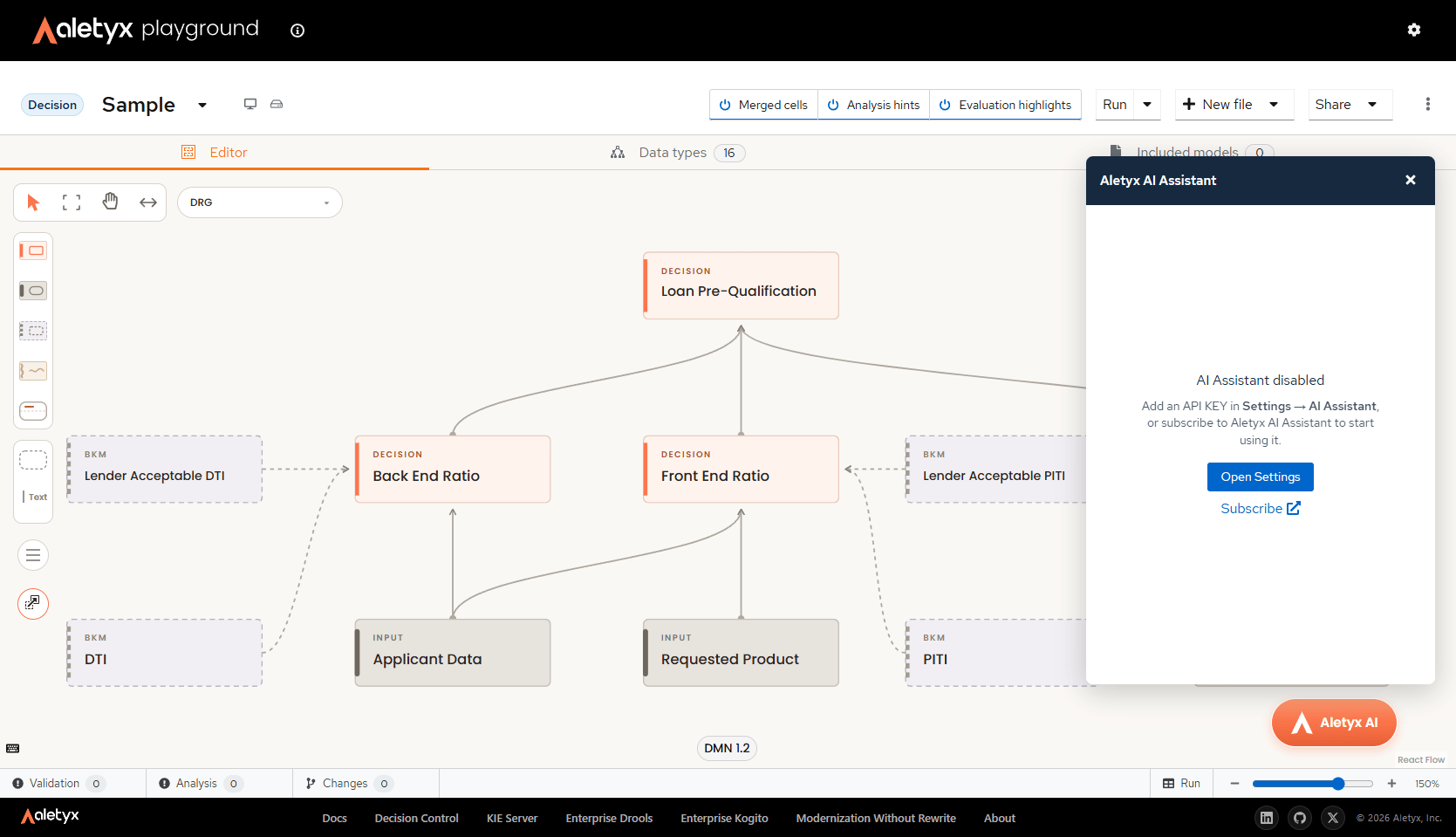This screenshot has height=837, width=1456.
Task: Open the X social icon in footer
Action: 1333,818
